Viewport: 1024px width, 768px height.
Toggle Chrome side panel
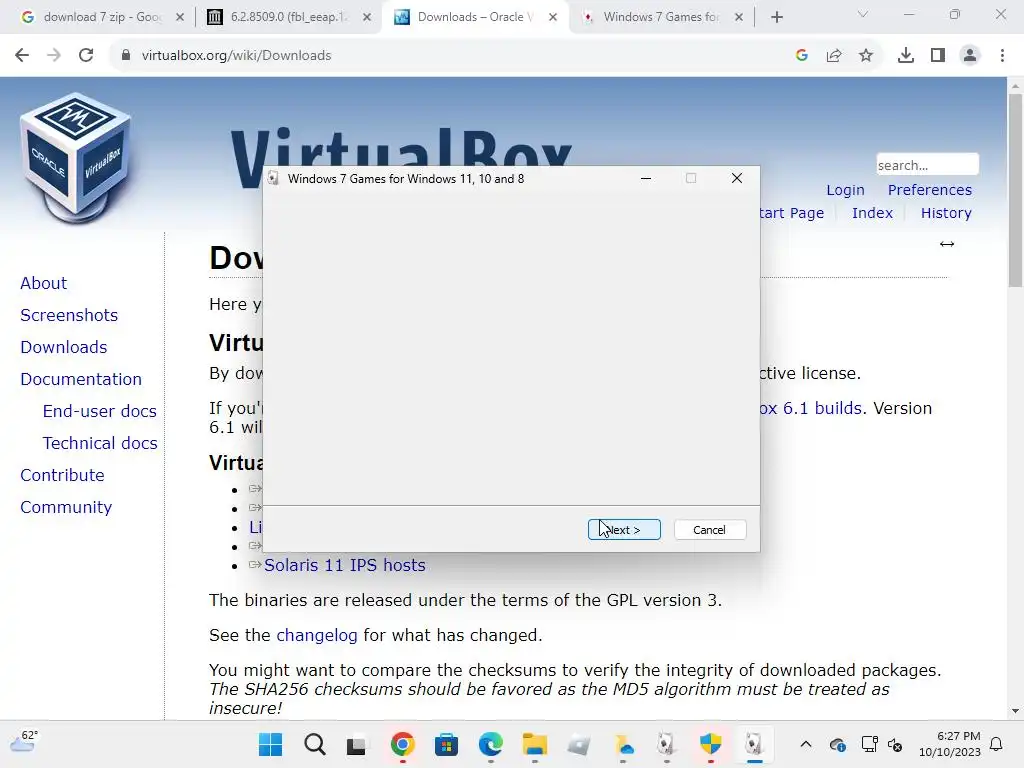tap(938, 56)
